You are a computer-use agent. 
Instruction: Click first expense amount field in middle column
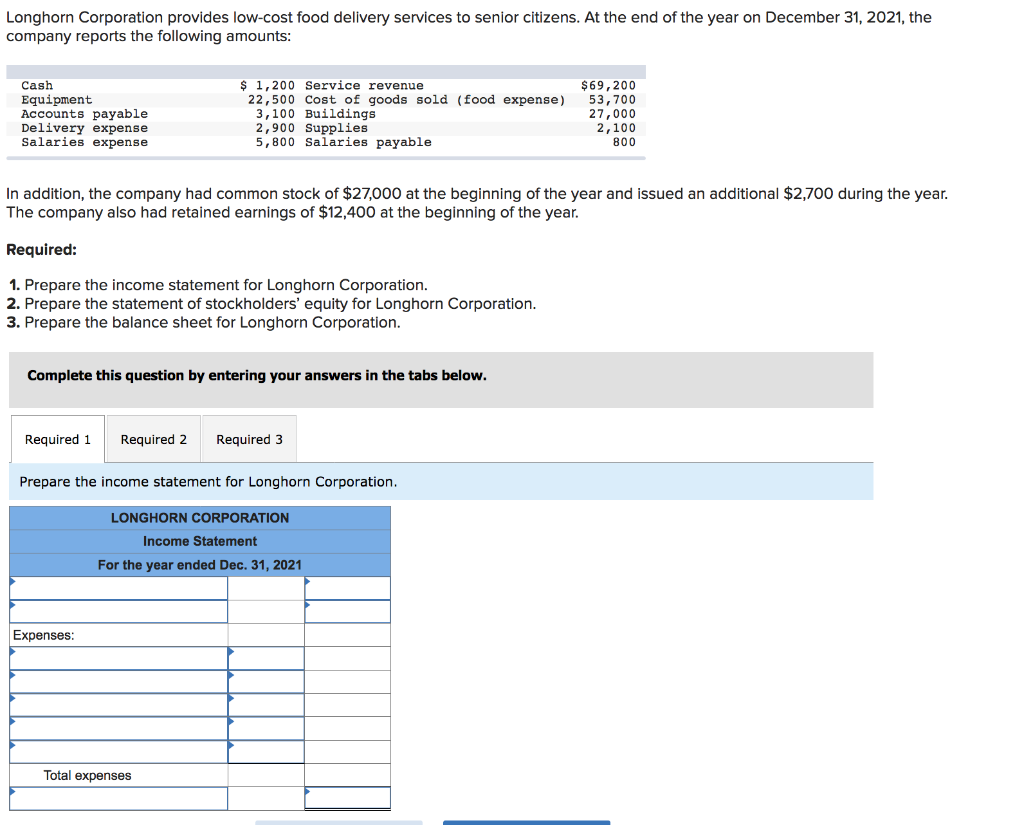[266, 658]
